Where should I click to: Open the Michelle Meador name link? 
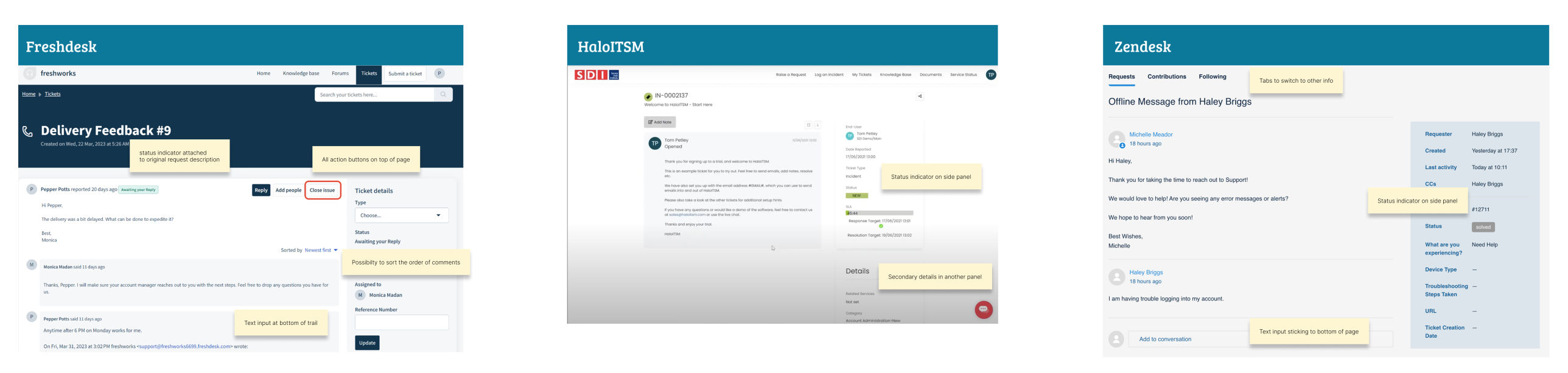pos(1151,134)
